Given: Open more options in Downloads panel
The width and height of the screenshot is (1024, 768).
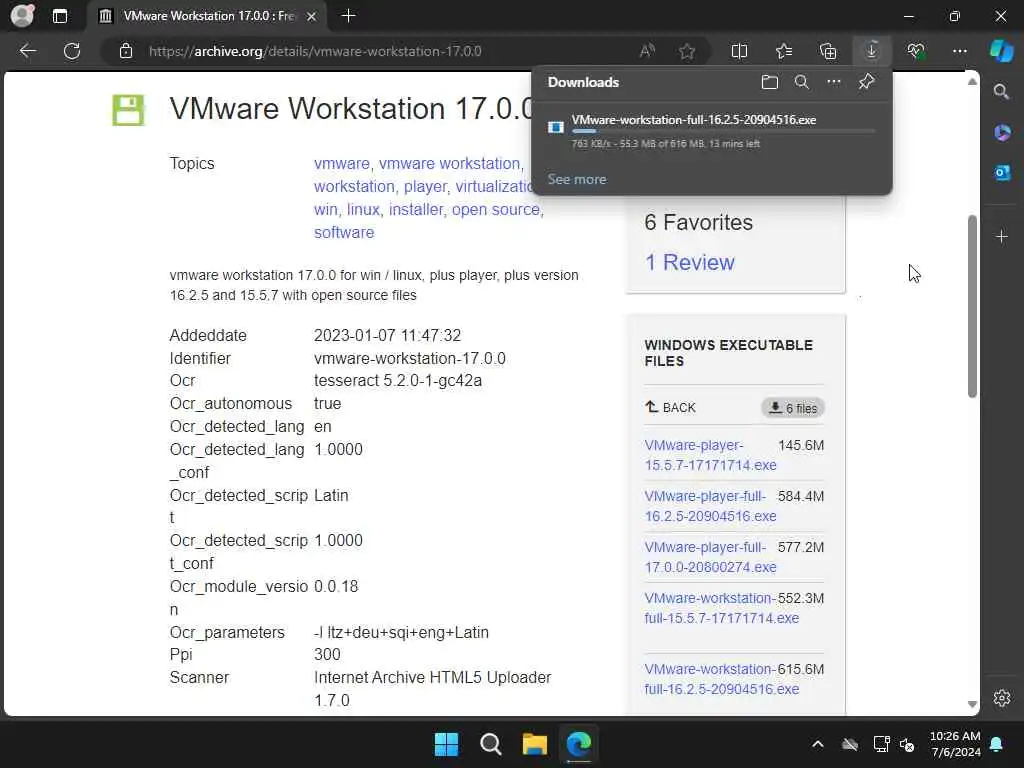Looking at the screenshot, I should [x=834, y=82].
